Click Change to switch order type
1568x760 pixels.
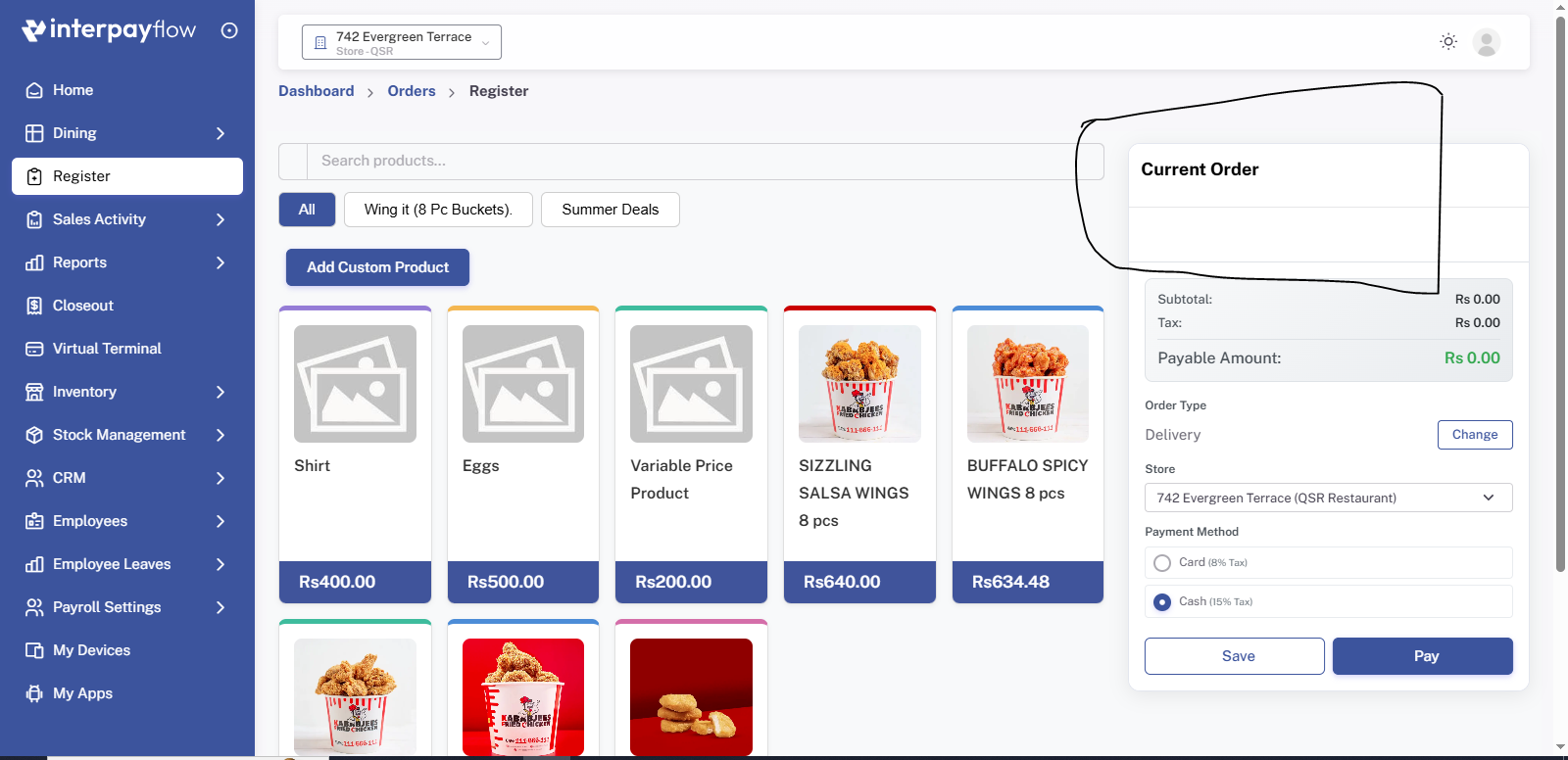1475,435
